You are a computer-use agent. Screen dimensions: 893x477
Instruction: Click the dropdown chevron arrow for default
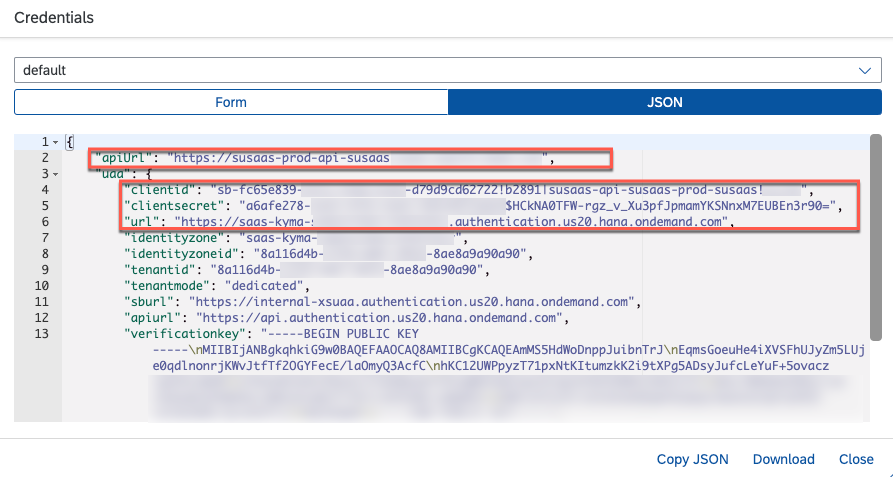coord(865,71)
